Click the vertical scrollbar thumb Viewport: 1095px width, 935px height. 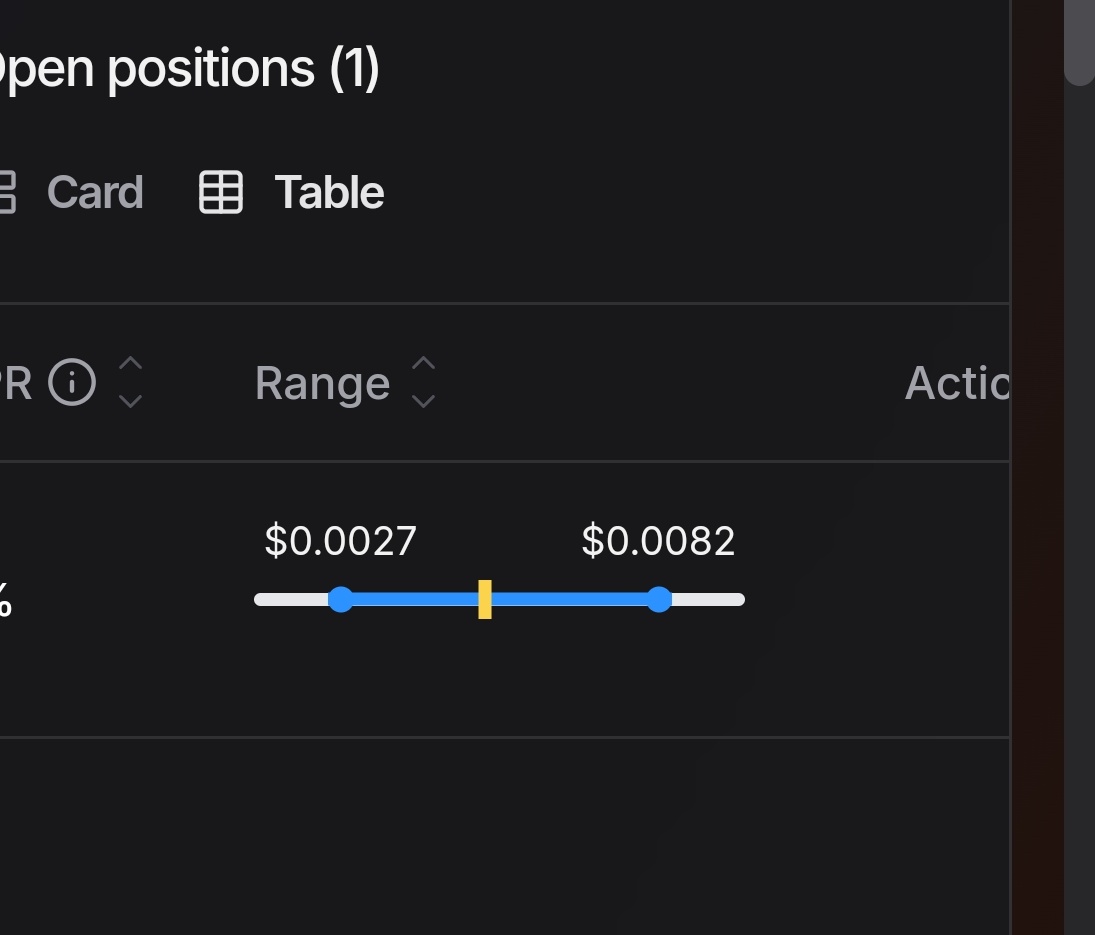coord(1080,42)
